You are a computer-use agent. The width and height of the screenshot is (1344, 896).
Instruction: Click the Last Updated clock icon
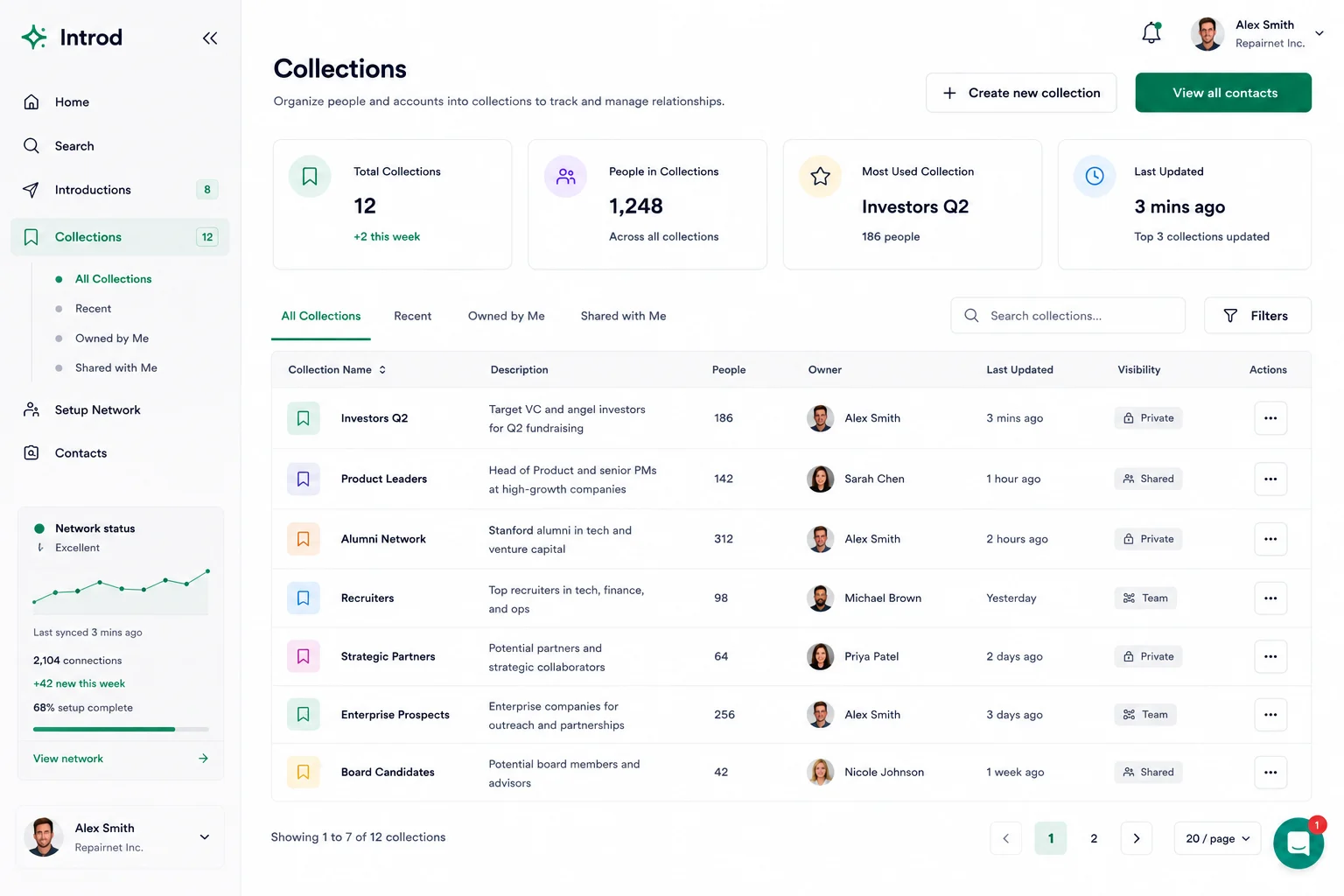click(x=1095, y=176)
